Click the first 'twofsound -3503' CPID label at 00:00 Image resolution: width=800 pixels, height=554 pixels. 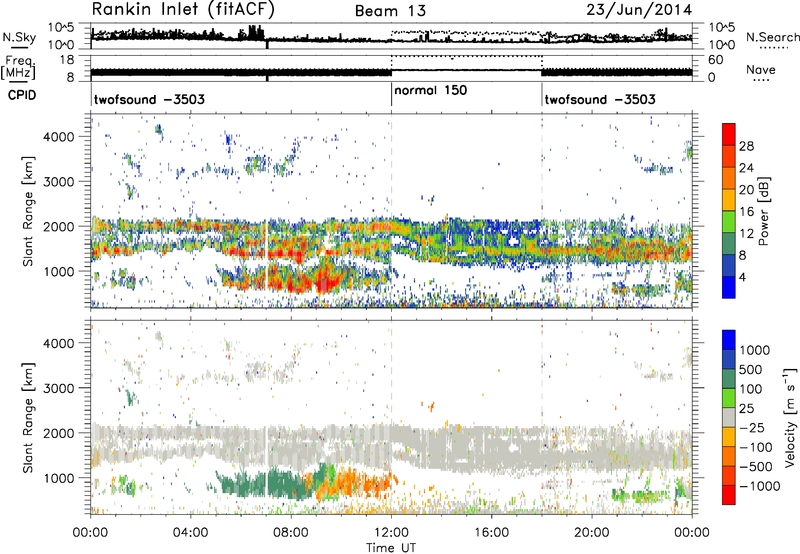tap(149, 99)
